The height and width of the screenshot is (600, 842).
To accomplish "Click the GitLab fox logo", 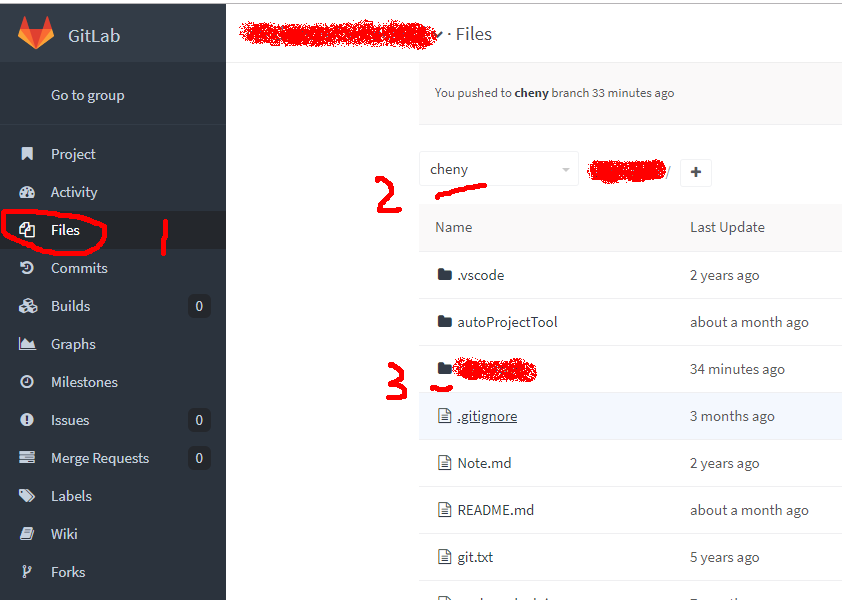I will (36, 33).
